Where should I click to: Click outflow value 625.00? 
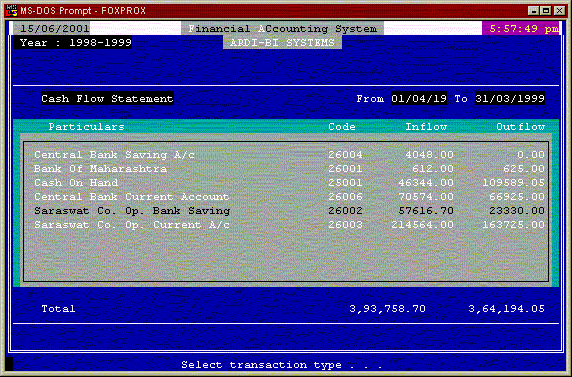[x=524, y=169]
